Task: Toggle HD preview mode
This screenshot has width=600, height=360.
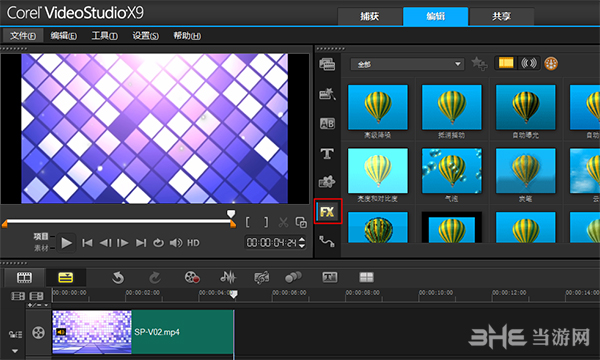Action: point(193,243)
